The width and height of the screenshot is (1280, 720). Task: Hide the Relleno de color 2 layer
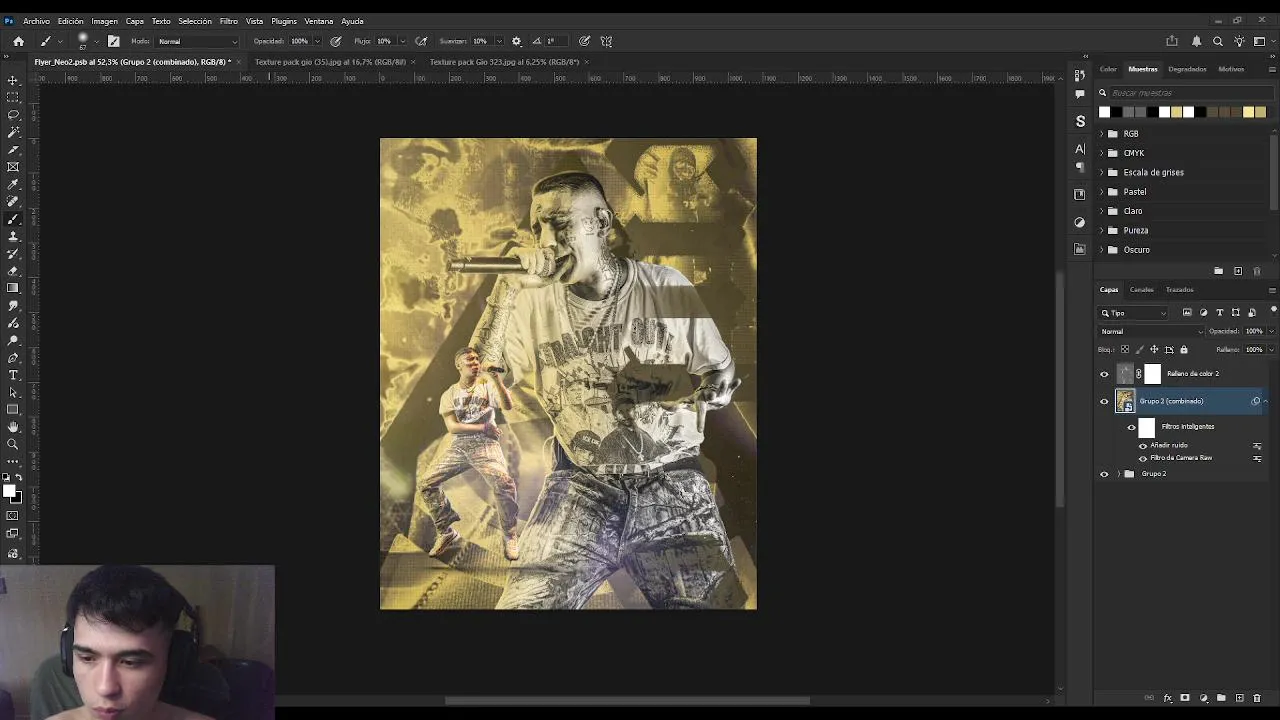pos(1104,374)
